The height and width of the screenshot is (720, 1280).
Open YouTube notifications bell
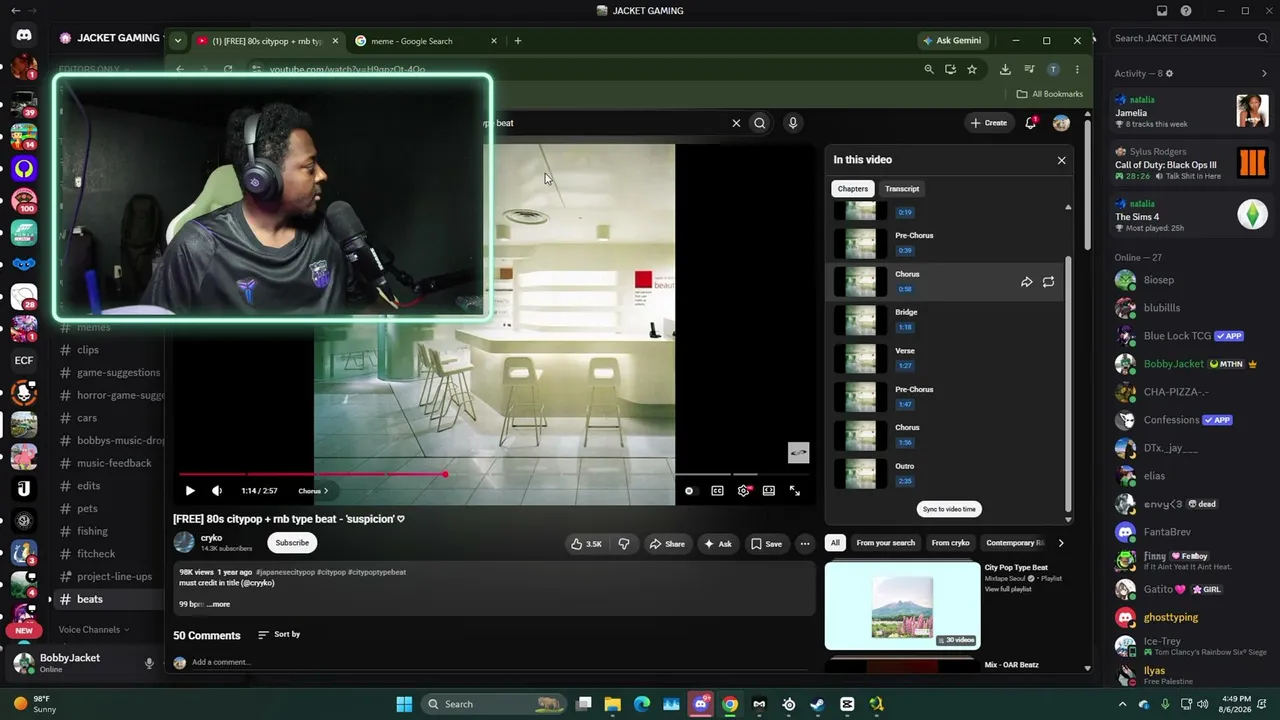pyautogui.click(x=1031, y=123)
